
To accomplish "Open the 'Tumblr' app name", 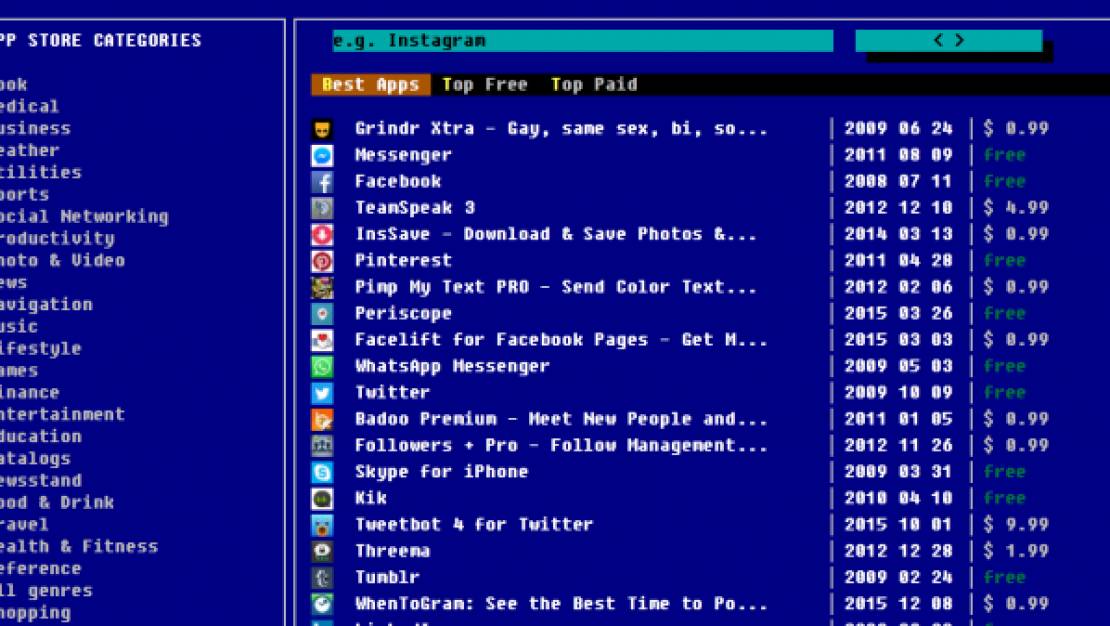I will click(x=387, y=578).
